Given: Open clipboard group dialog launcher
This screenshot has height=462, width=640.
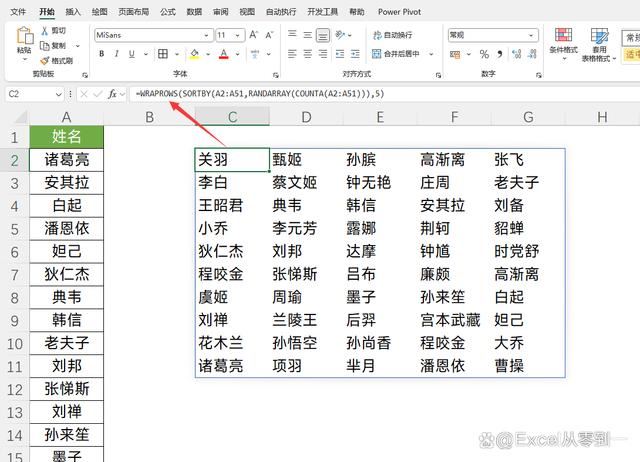Looking at the screenshot, I should [84, 75].
